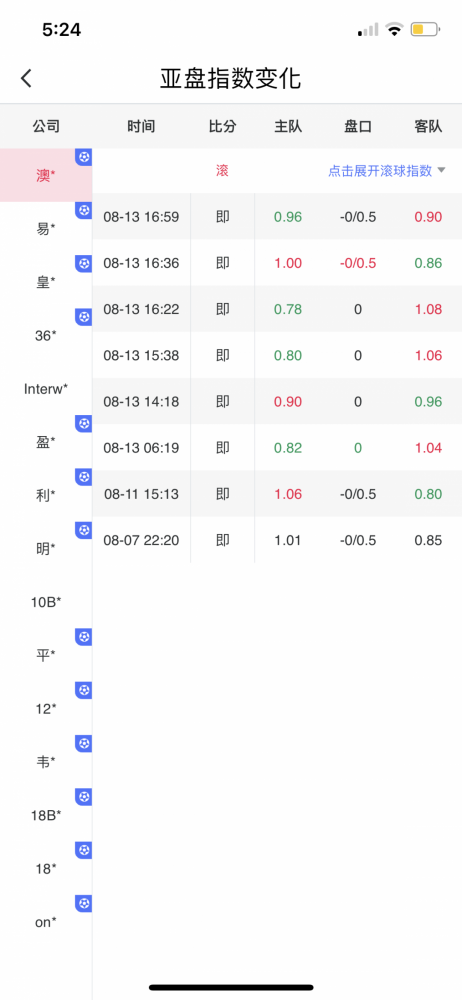Viewport: 462px width, 1000px height.
Task: Select company on* in sidebar
Action: click(x=46, y=922)
